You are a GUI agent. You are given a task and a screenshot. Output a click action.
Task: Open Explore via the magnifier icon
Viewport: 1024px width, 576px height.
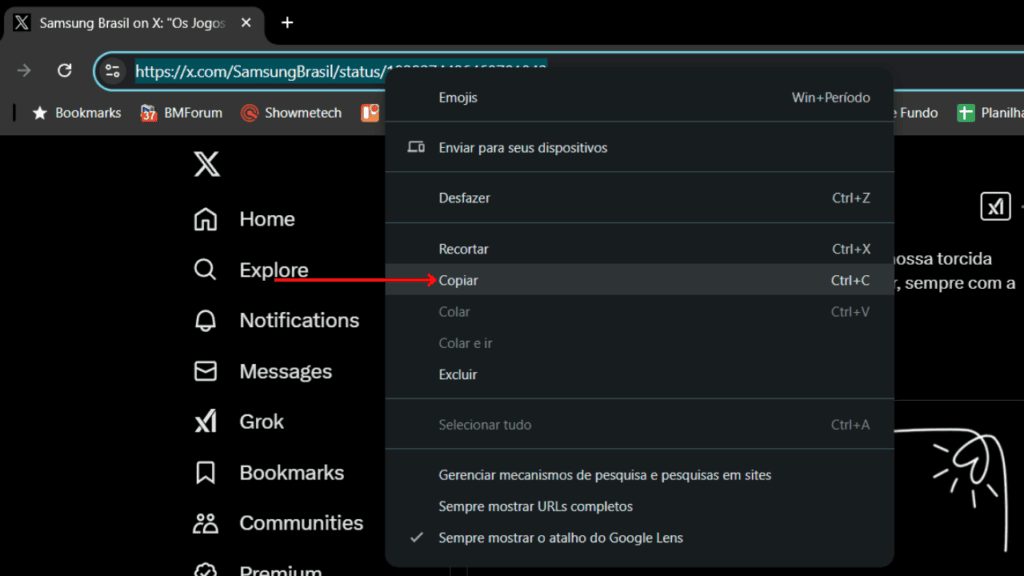206,269
